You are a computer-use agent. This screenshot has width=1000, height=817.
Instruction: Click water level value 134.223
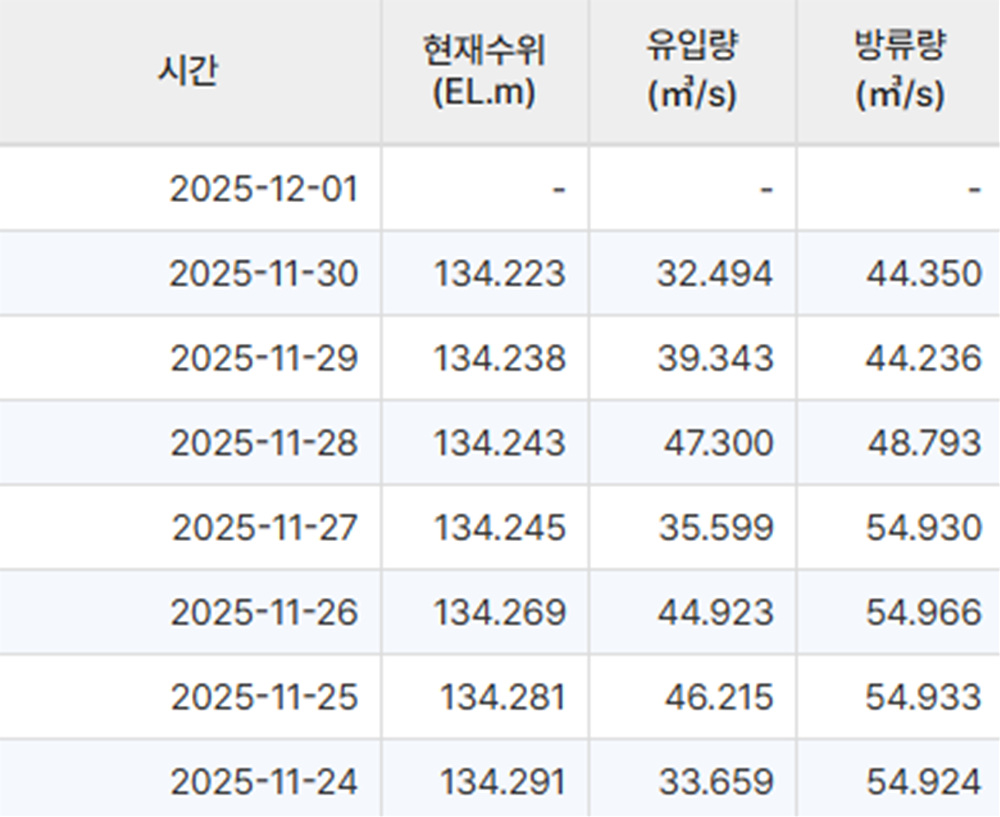click(499, 273)
